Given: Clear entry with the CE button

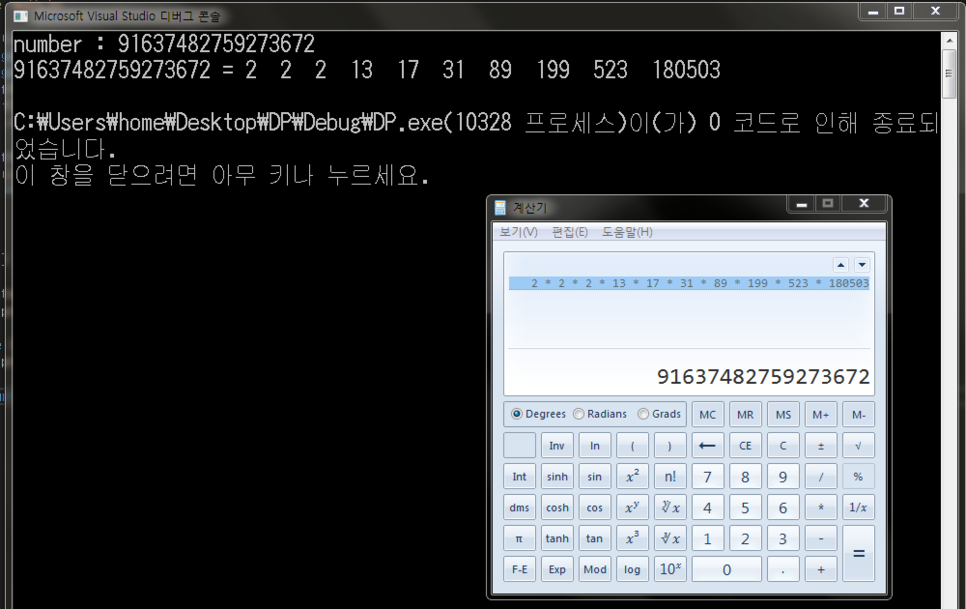Looking at the screenshot, I should click(745, 445).
